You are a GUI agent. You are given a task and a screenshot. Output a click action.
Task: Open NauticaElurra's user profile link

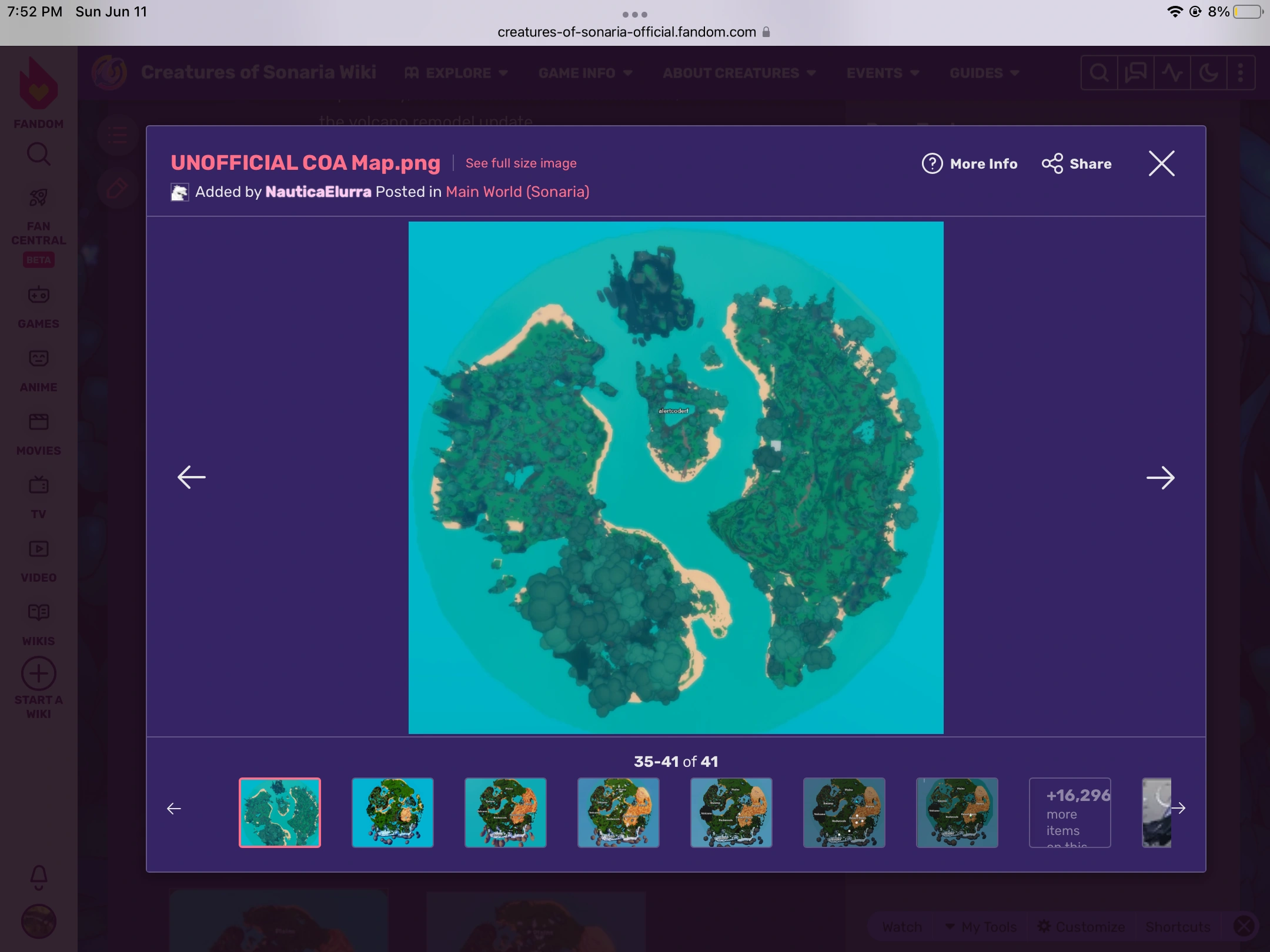pos(318,192)
